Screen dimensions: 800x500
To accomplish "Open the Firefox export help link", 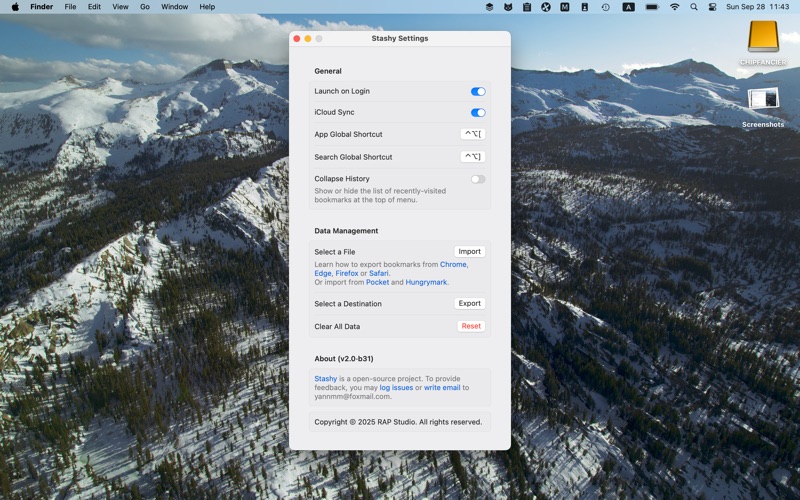I will [346, 273].
